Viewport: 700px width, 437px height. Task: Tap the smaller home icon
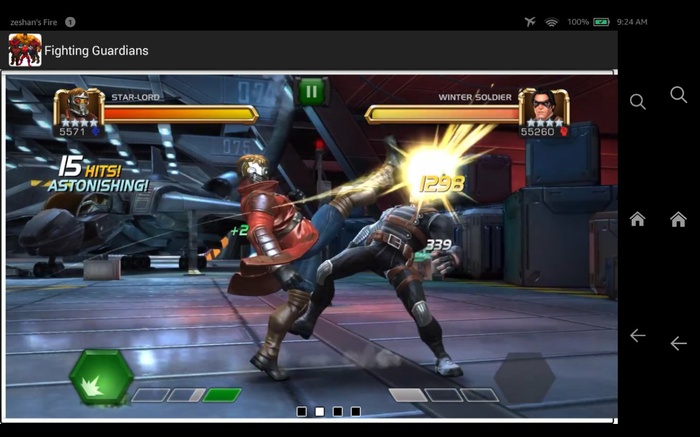(x=638, y=219)
